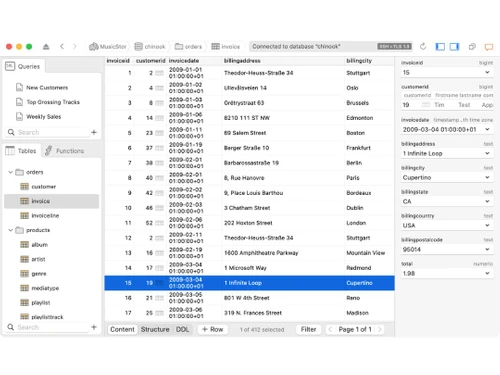Image resolution: width=500 pixels, height=375 pixels.
Task: Click foreign key icon in Boston row
Action: coord(159,133)
